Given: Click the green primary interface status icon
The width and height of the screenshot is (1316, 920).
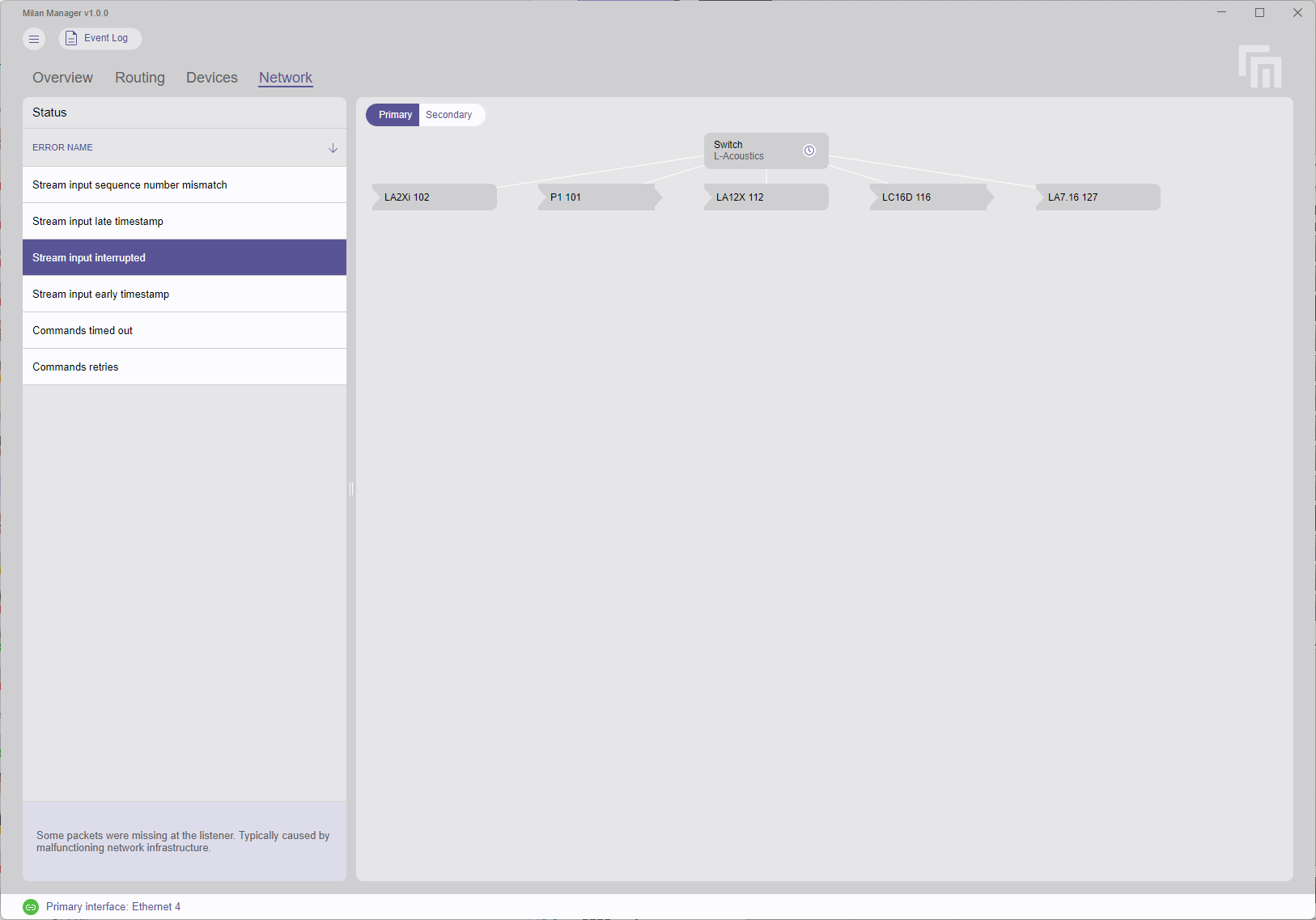Looking at the screenshot, I should pyautogui.click(x=31, y=907).
